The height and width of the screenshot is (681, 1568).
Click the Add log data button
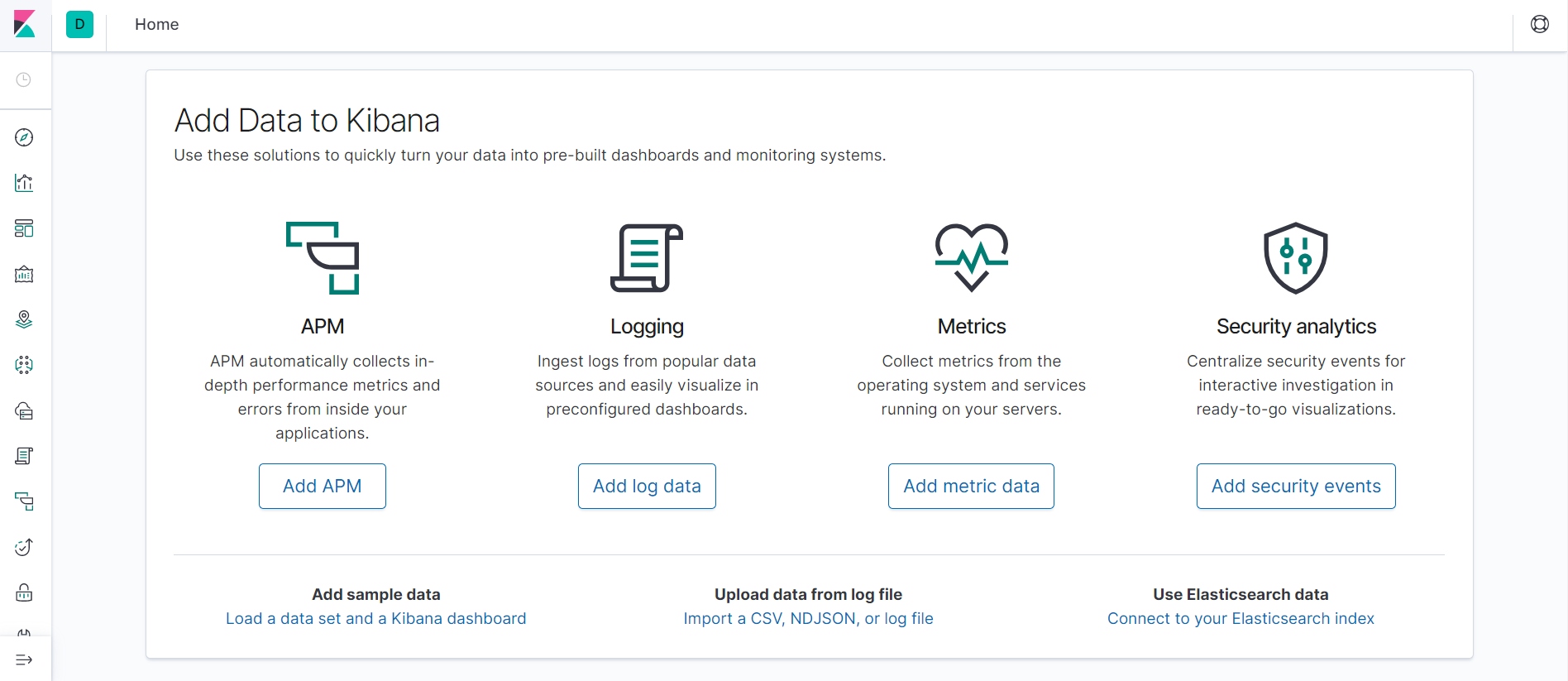(x=647, y=486)
